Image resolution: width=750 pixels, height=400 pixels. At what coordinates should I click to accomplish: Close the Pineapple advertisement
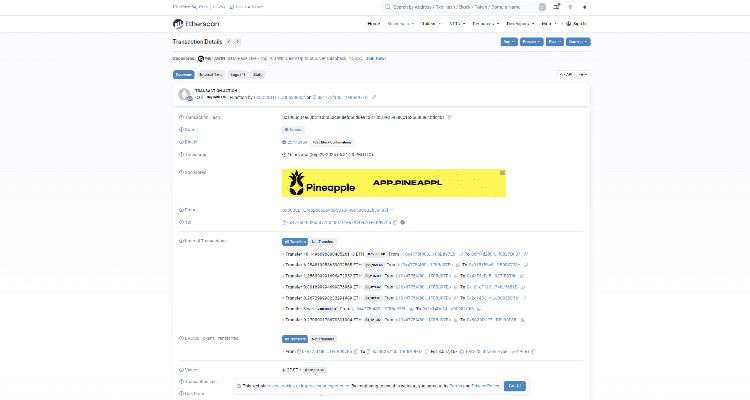click(x=502, y=172)
